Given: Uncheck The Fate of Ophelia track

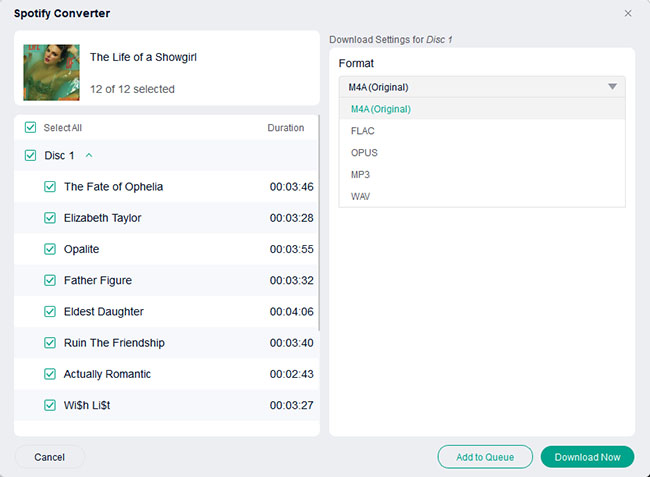Looking at the screenshot, I should coord(50,186).
